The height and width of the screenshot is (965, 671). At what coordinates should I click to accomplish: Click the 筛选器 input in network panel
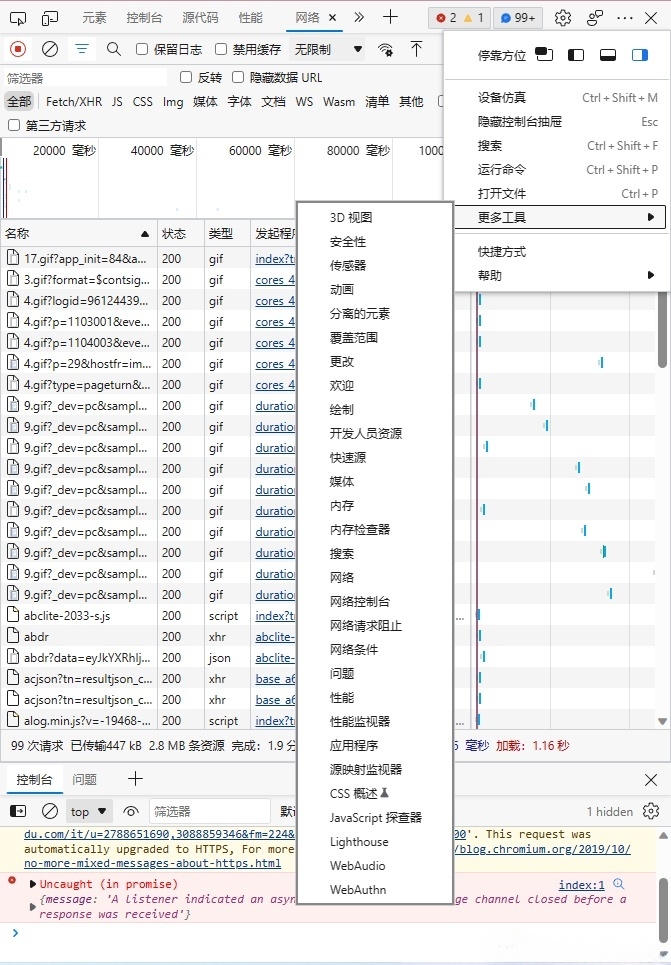pos(85,77)
